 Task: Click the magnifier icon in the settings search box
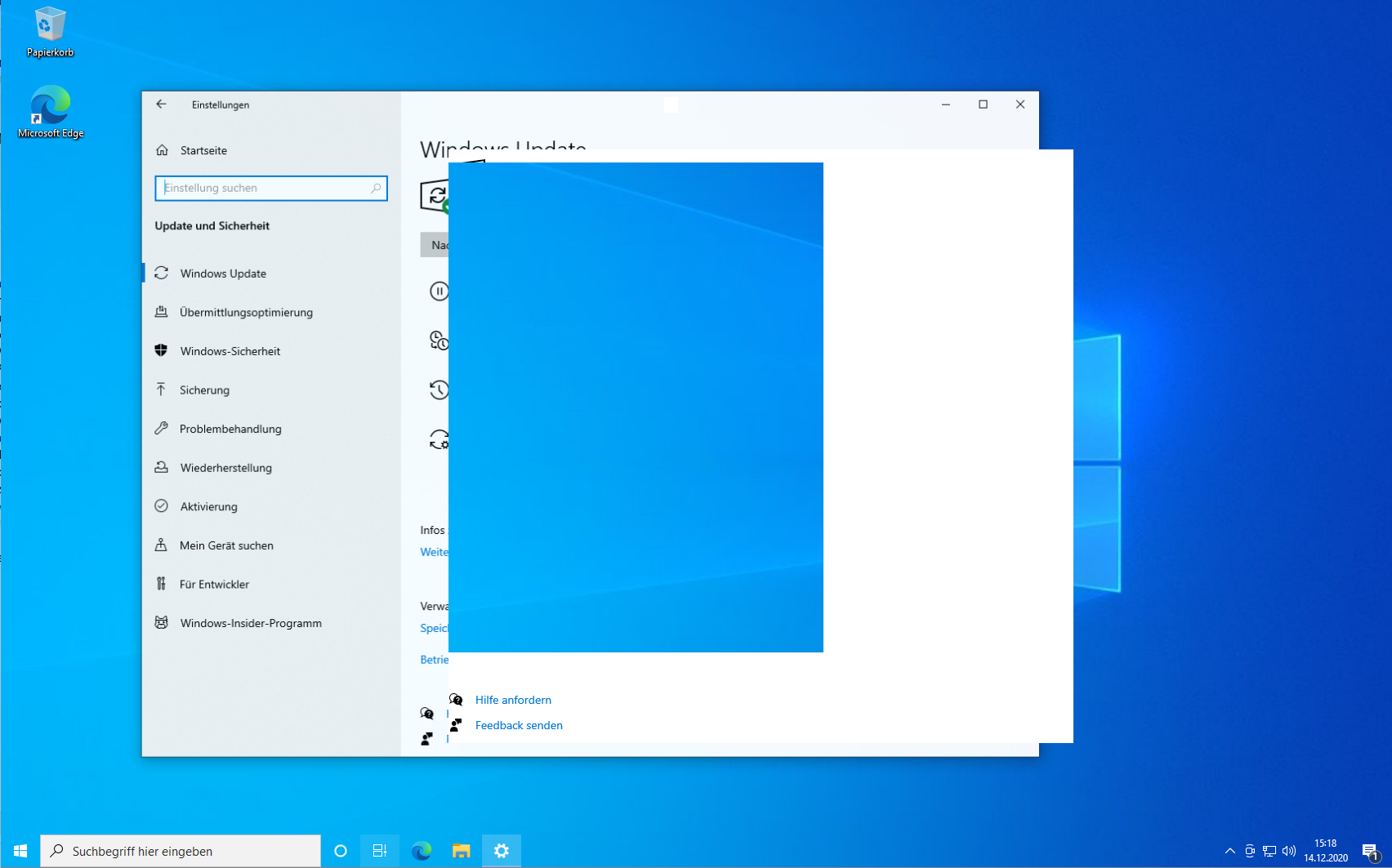pyautogui.click(x=376, y=188)
